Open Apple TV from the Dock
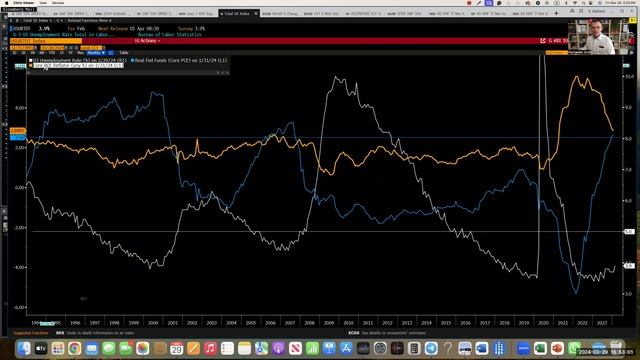640x360 pixels. coord(41,348)
